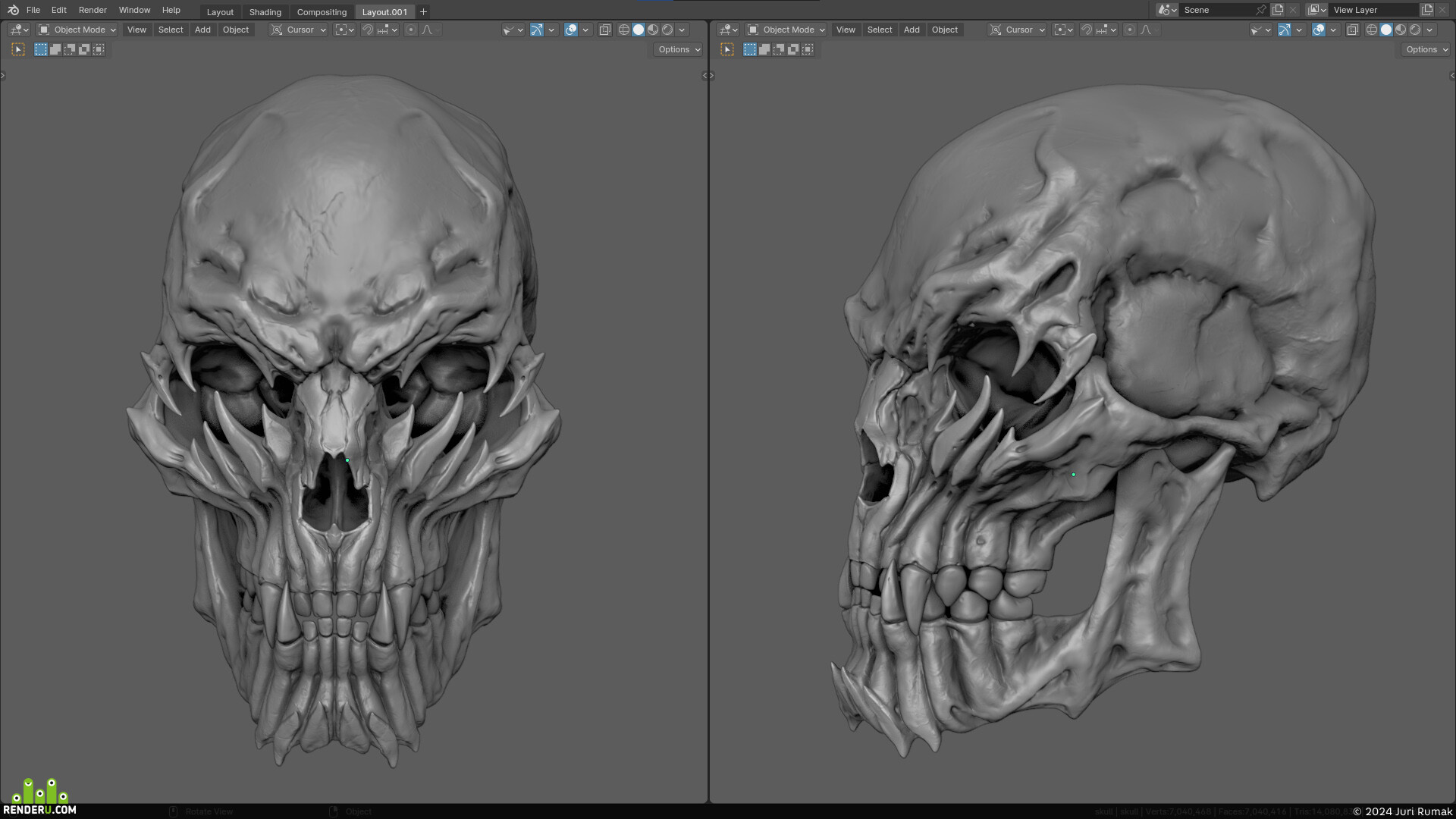This screenshot has height=819, width=1456.
Task: Activate Select Box tool in left viewport
Action: tap(18, 49)
